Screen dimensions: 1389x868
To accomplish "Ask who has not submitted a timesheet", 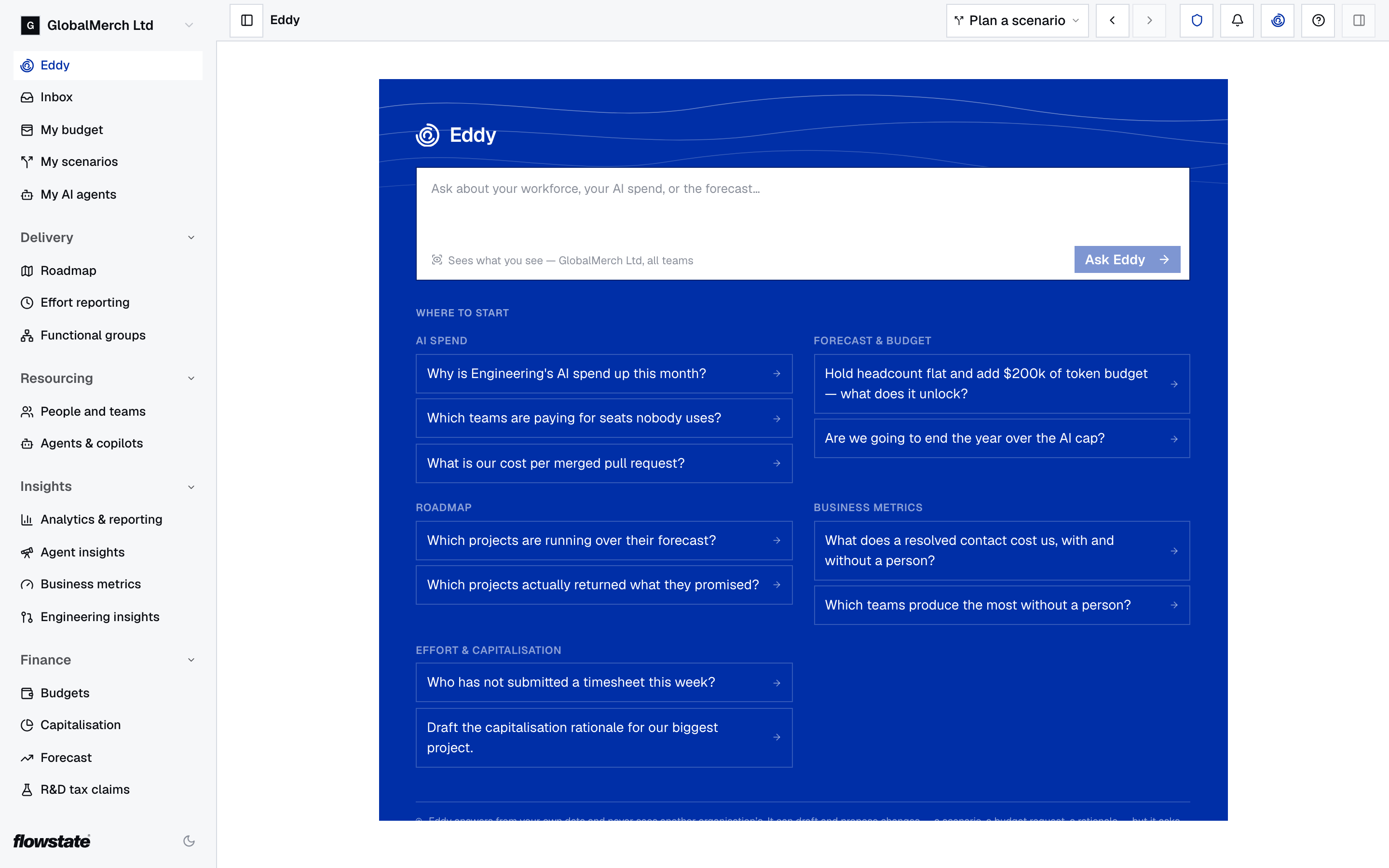I will (x=604, y=682).
